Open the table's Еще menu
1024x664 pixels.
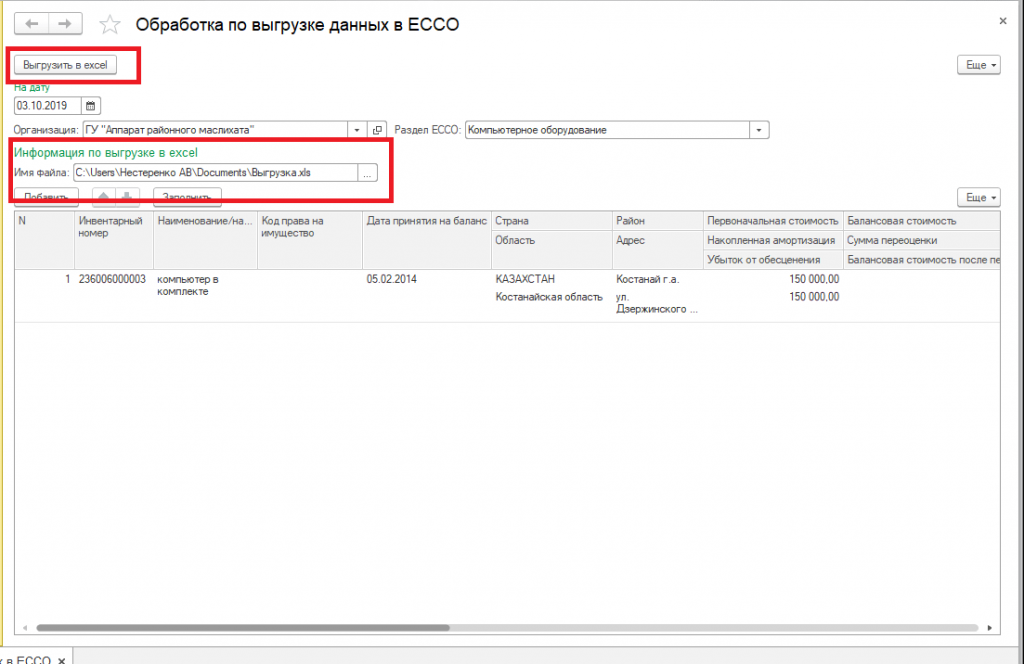coord(977,197)
